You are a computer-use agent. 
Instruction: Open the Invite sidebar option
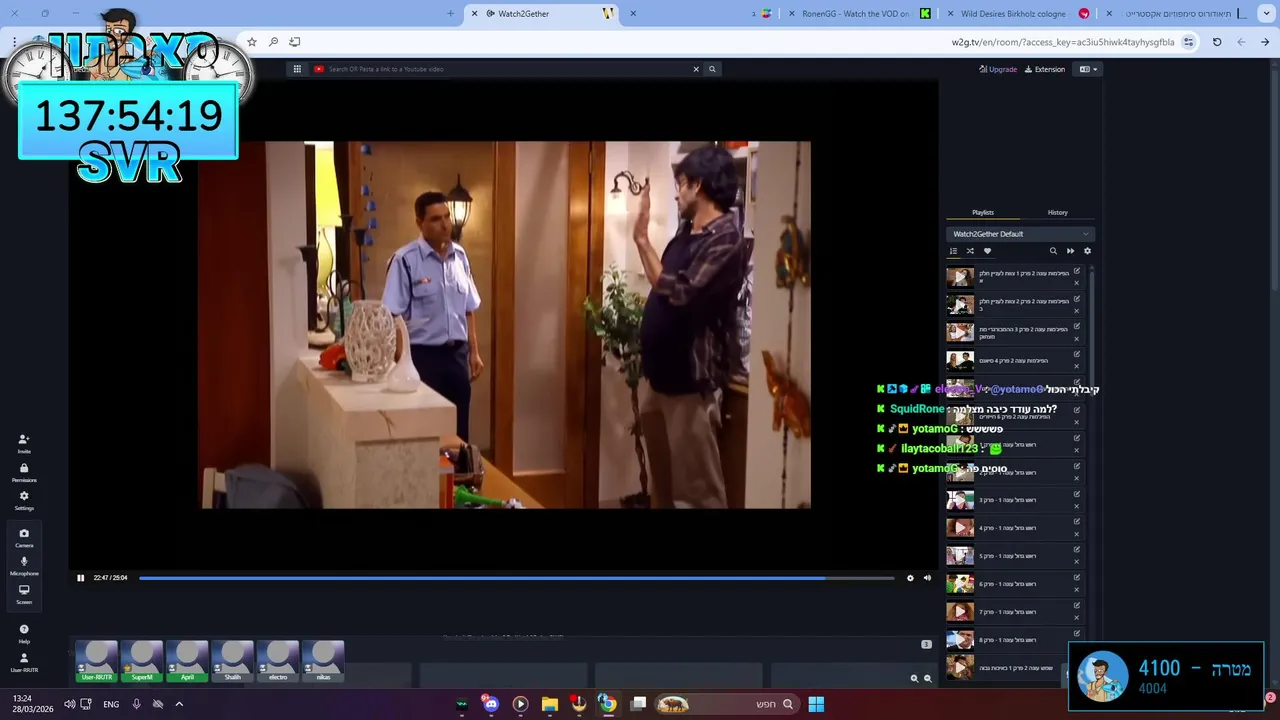coord(24,443)
